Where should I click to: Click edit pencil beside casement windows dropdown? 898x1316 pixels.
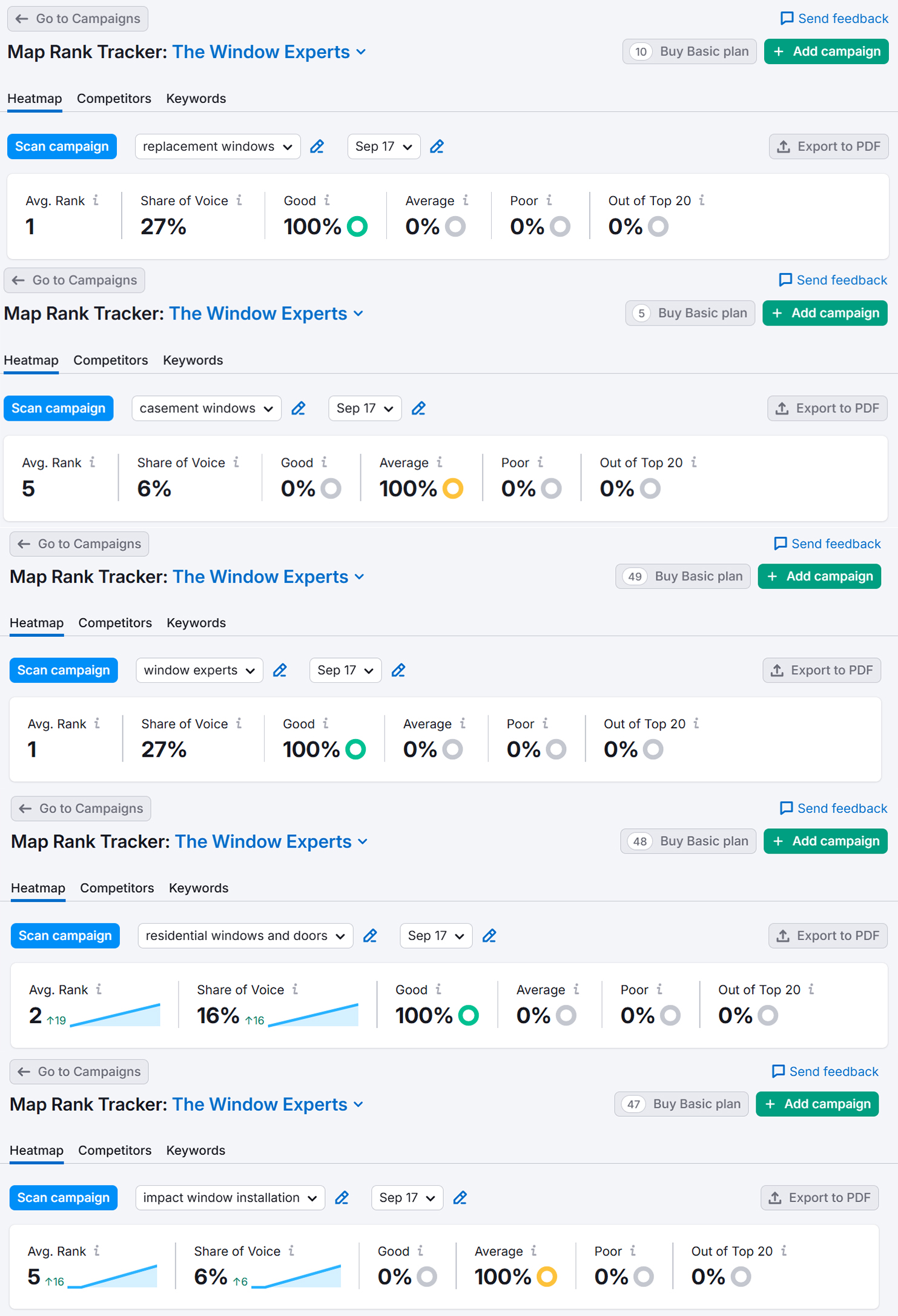(x=298, y=409)
